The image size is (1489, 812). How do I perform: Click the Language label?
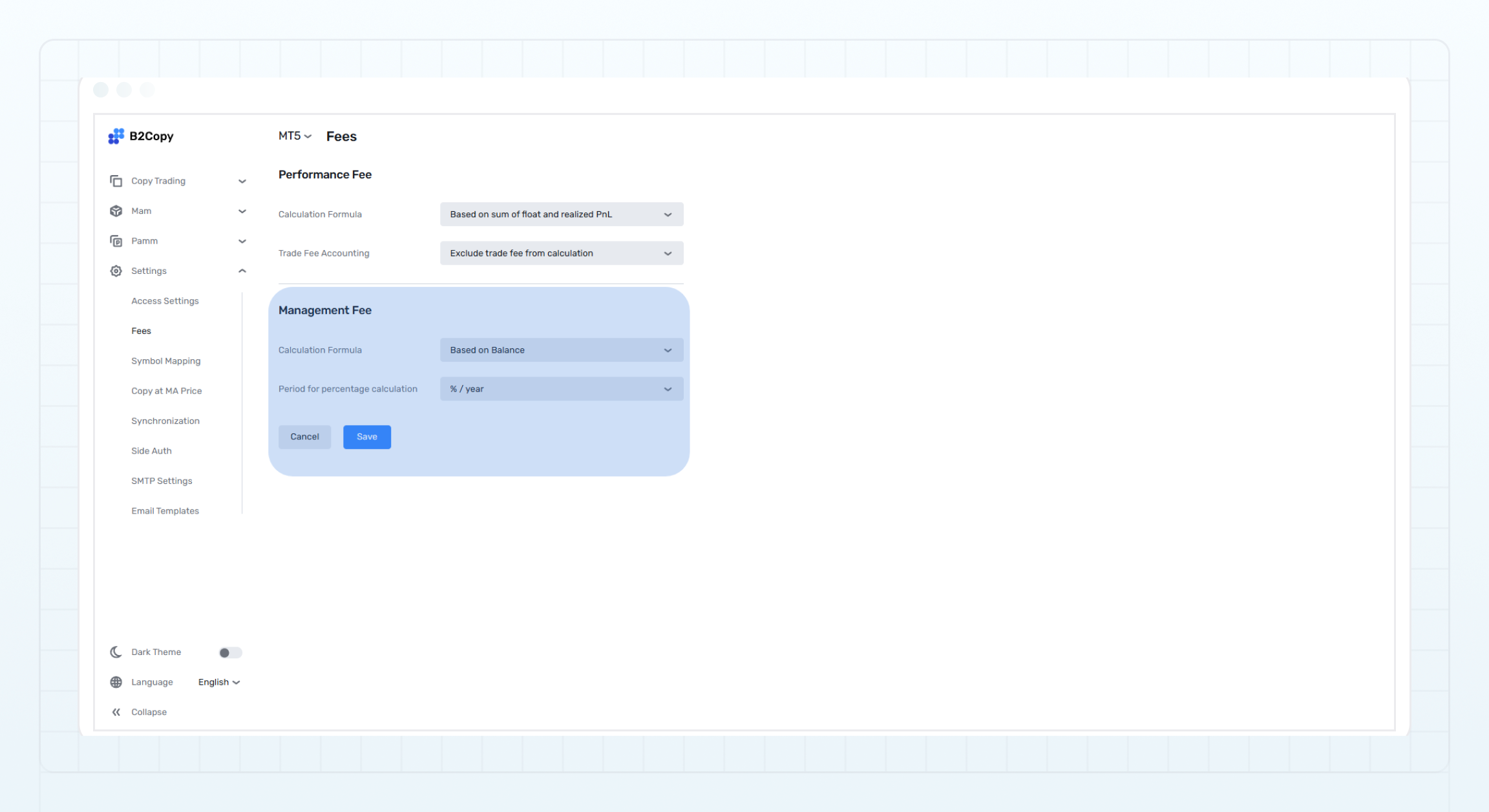(152, 682)
